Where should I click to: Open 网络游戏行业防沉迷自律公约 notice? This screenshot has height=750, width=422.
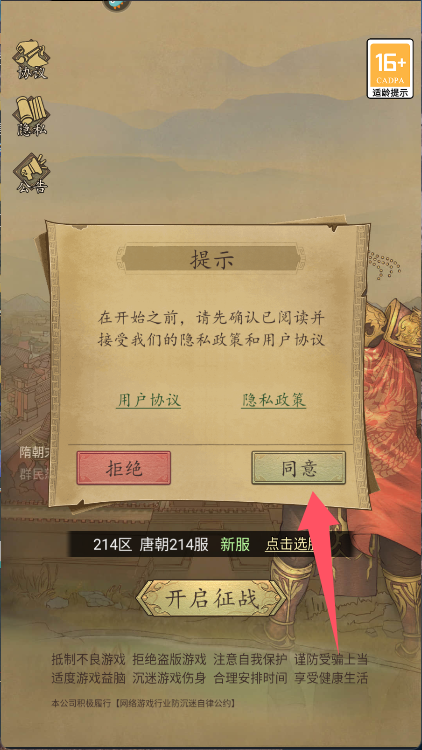174,703
